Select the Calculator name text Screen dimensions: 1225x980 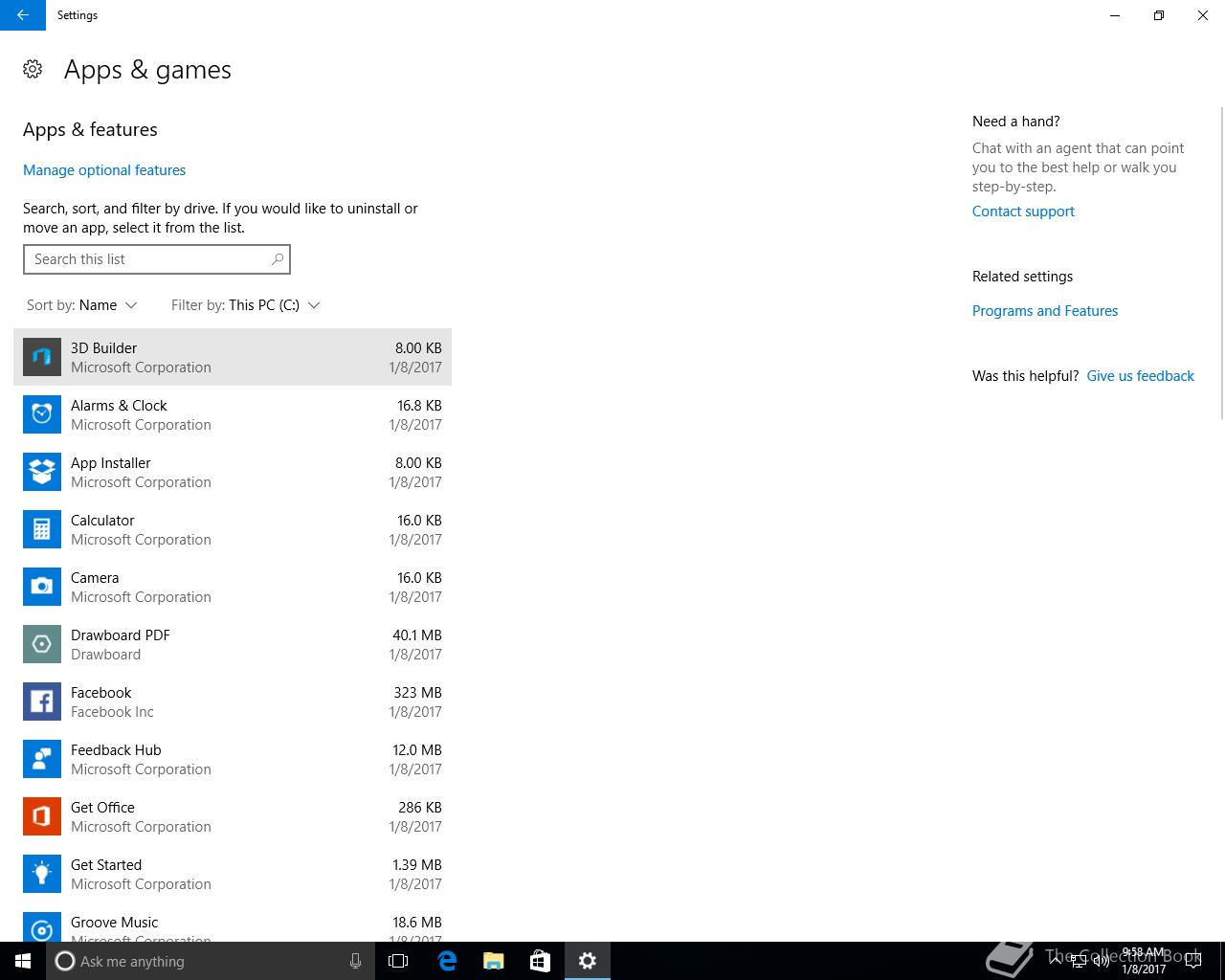(102, 521)
